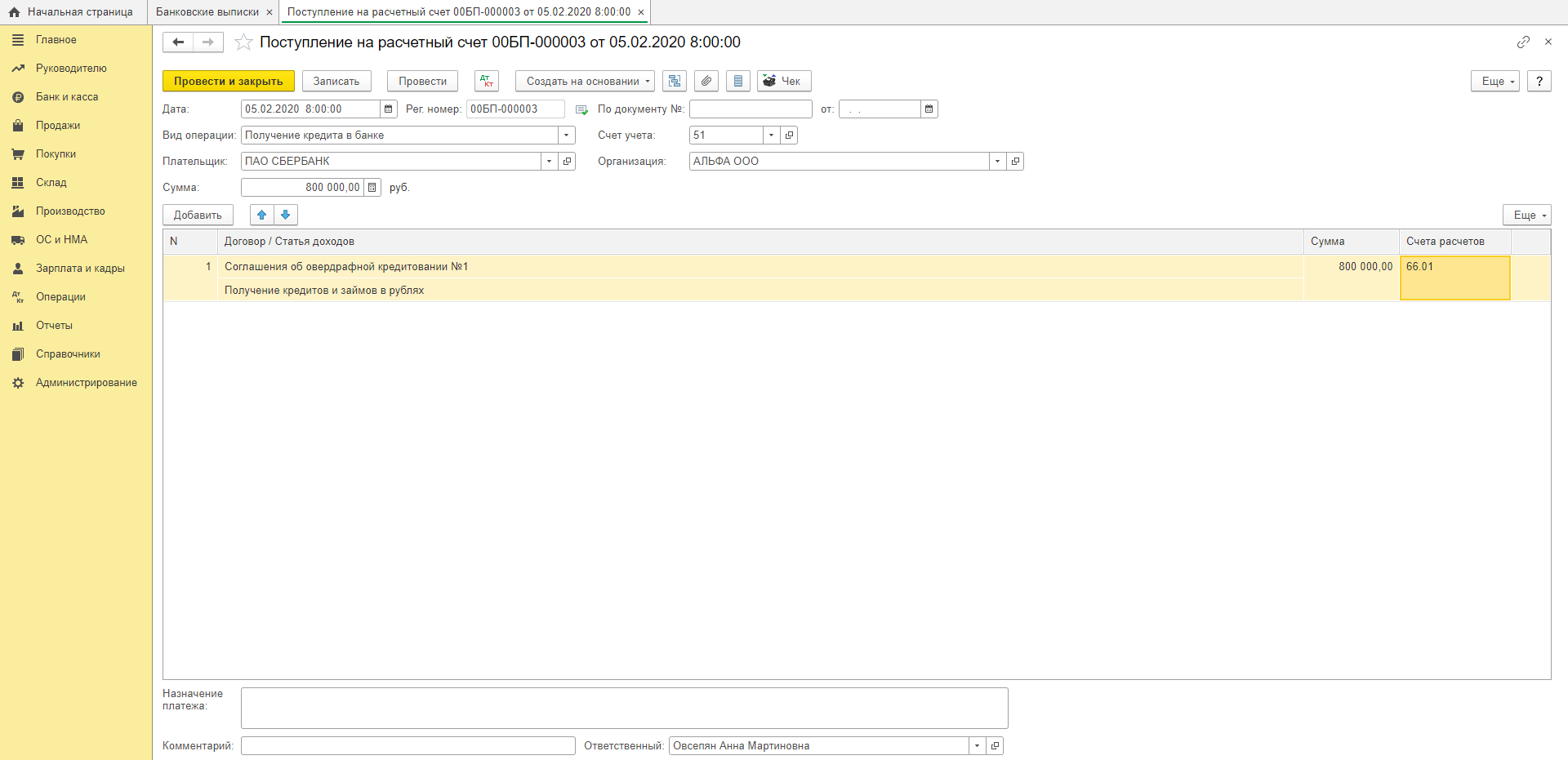Open Склад section
Image resolution: width=1568 pixels, height=760 pixels.
[51, 182]
